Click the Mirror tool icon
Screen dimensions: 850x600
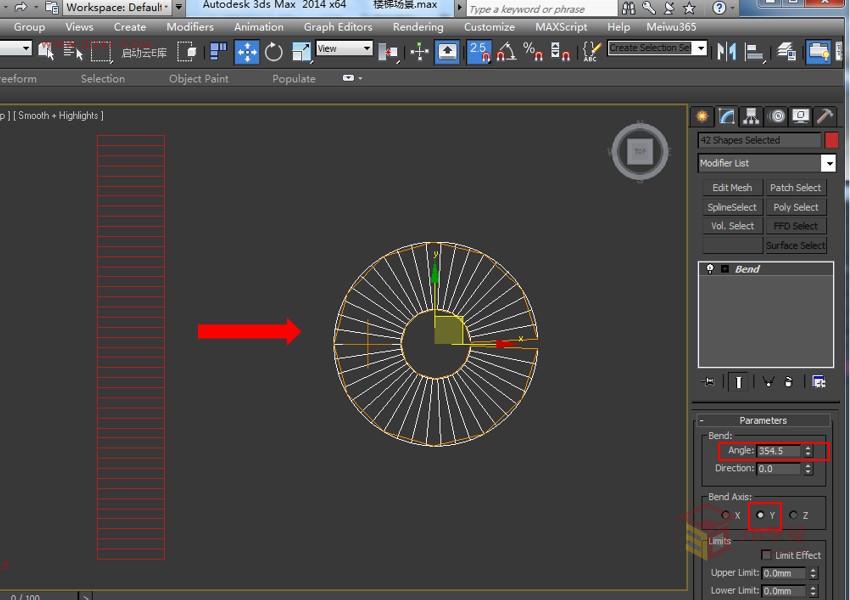(727, 51)
